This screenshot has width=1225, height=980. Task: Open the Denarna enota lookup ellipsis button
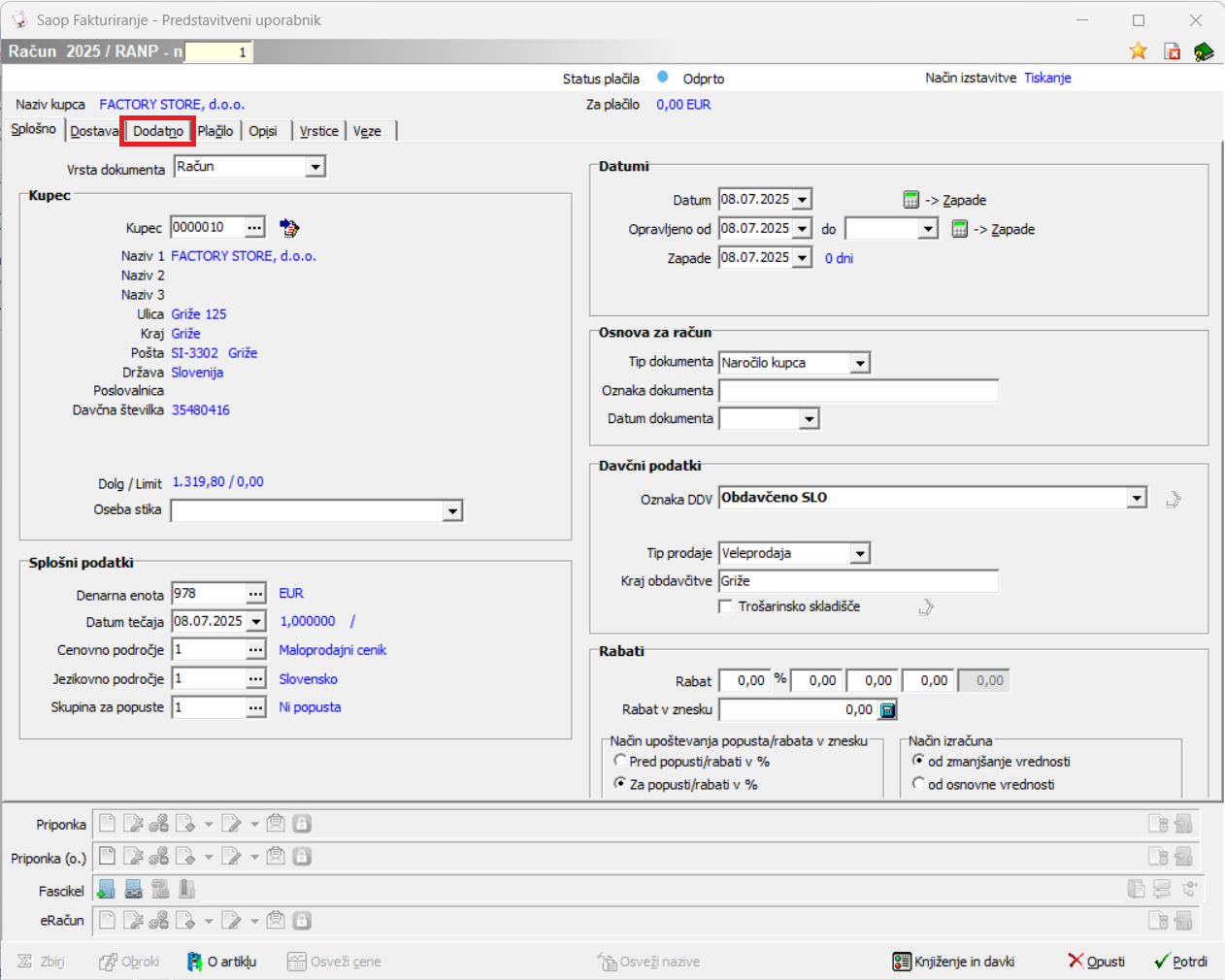coord(255,593)
